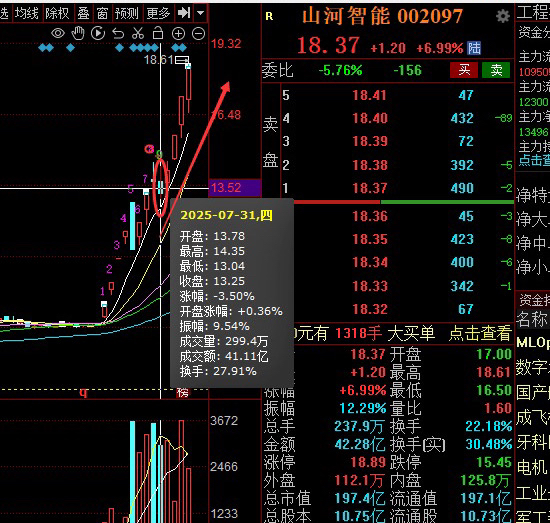This screenshot has height=523, width=550.
Task: Open the settings gear beside stock name
Action: [503, 16]
